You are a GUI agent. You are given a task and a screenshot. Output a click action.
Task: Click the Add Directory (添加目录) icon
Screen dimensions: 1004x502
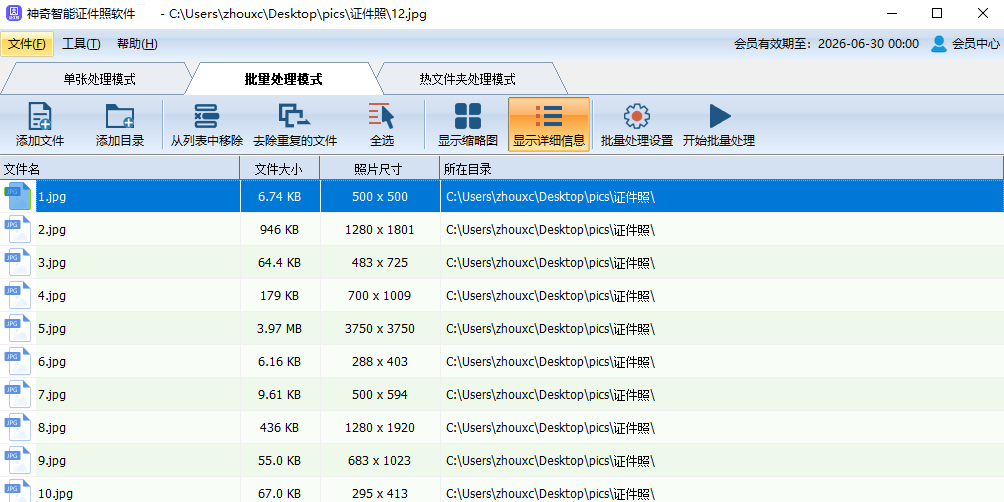120,117
